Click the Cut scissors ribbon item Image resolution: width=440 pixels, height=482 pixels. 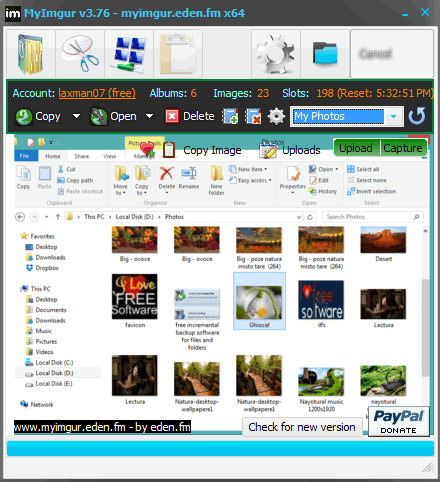pos(67,169)
